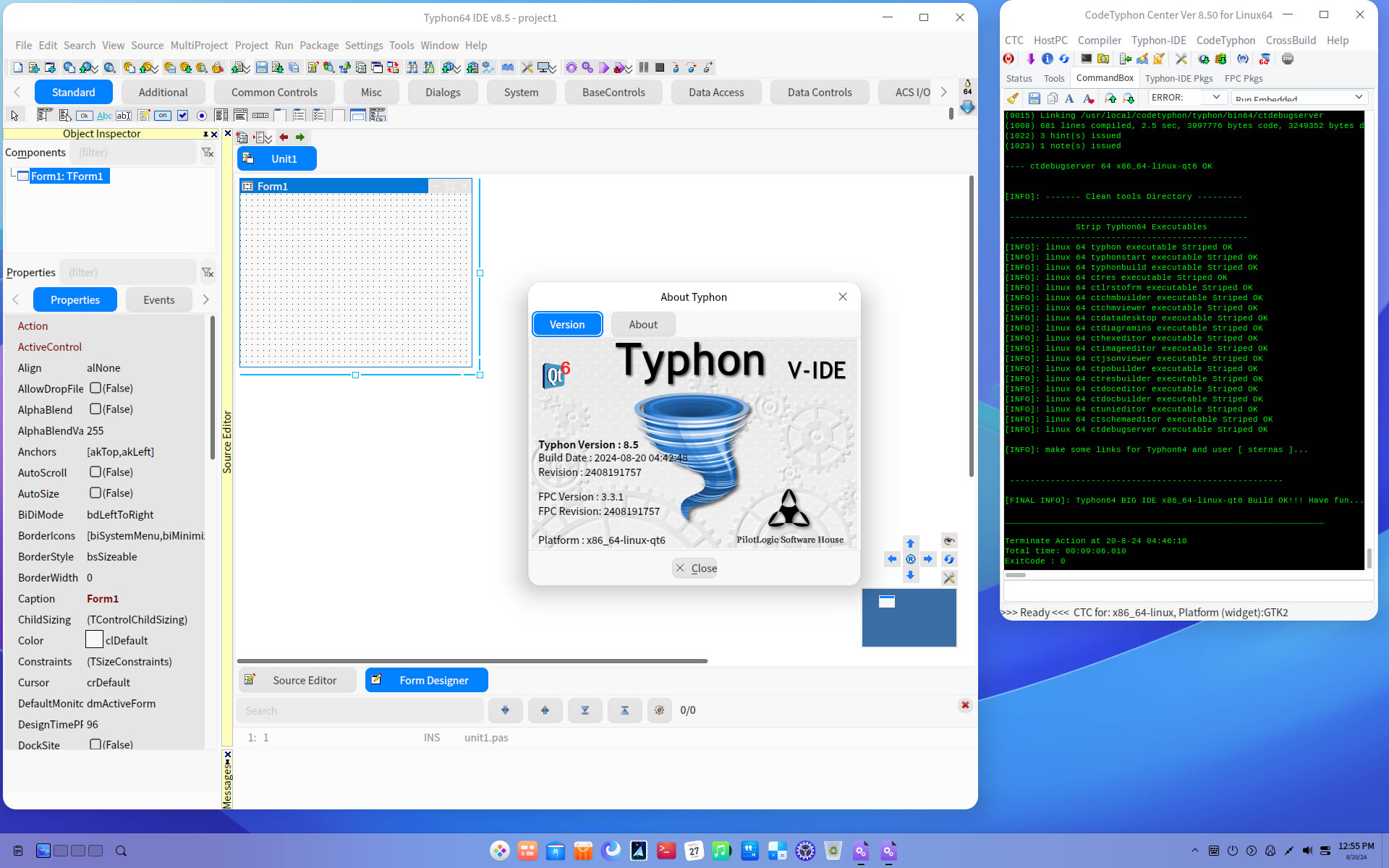Open dropdown arrow next to the monitor toolbar icon
The width and height of the screenshot is (1389, 868).
point(553,68)
